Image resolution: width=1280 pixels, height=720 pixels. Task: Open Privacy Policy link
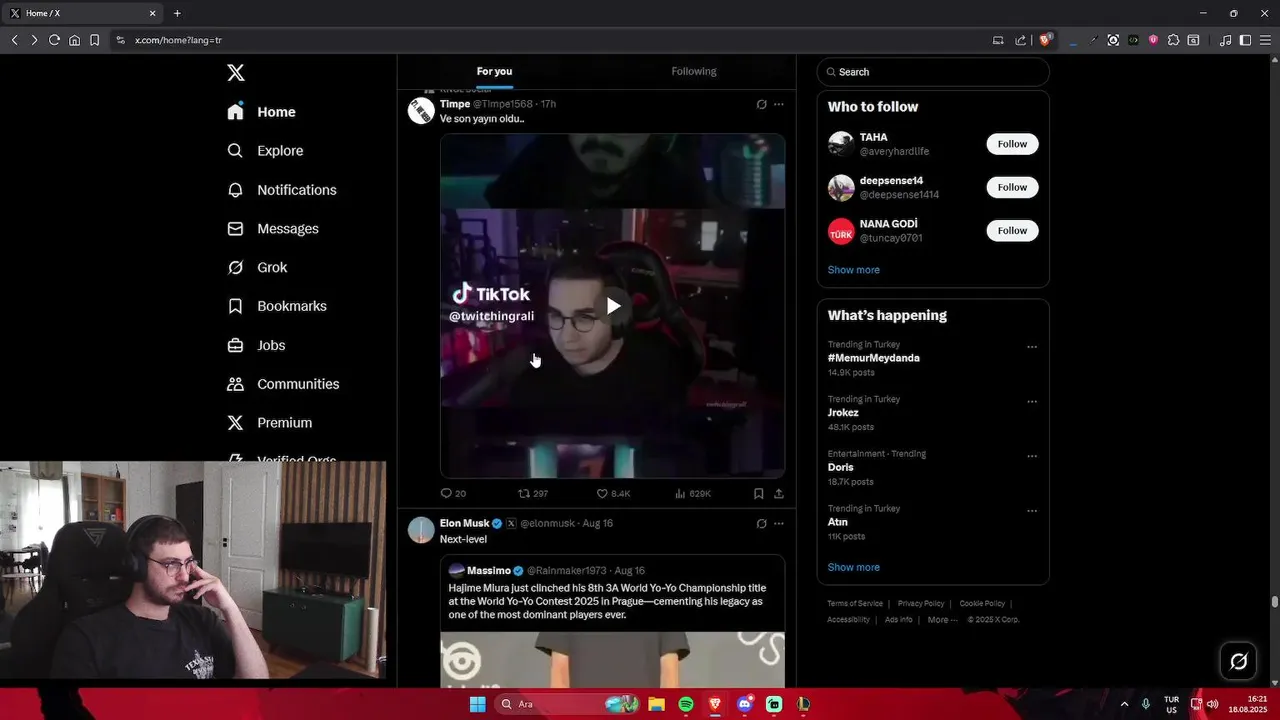pyautogui.click(x=921, y=604)
